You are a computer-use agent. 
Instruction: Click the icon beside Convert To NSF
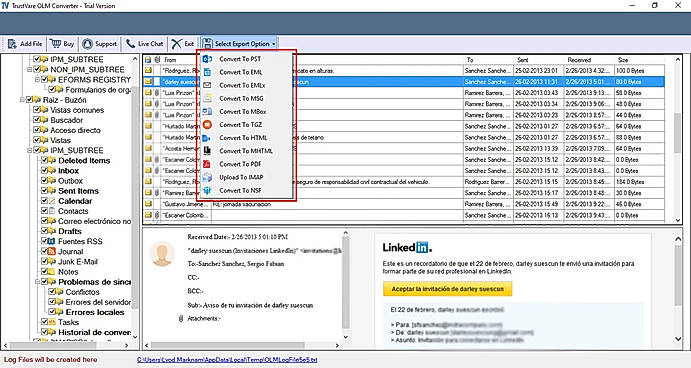coord(207,190)
